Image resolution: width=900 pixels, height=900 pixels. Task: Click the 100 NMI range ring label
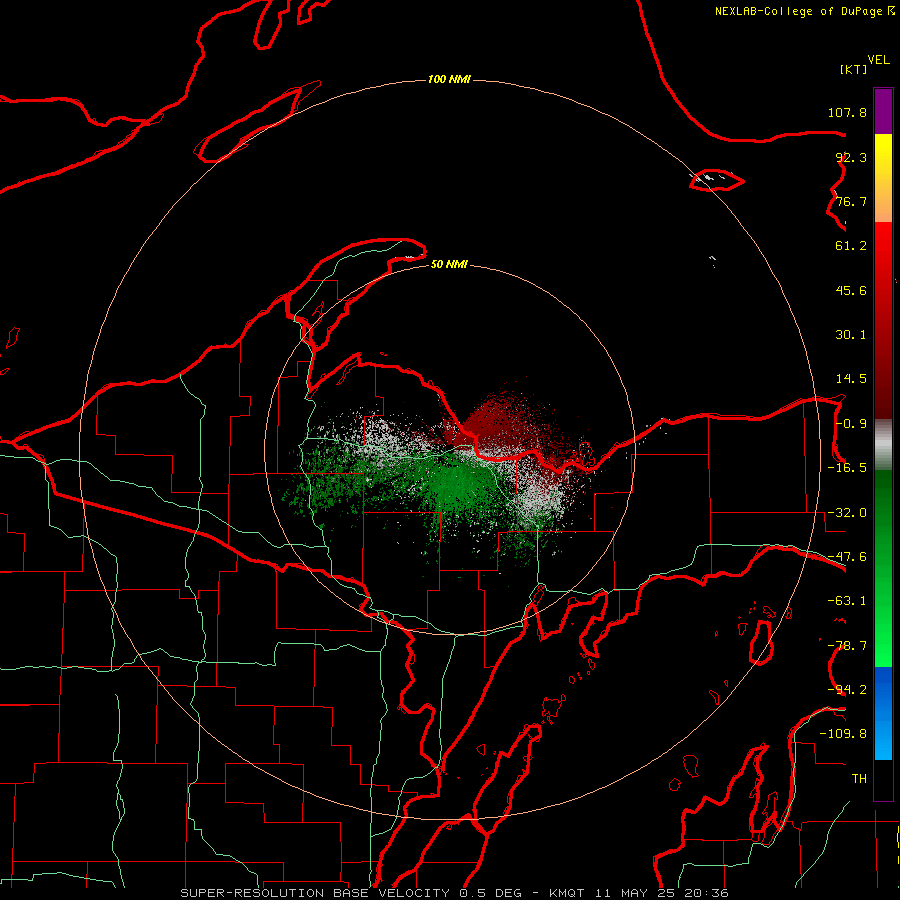pyautogui.click(x=449, y=79)
